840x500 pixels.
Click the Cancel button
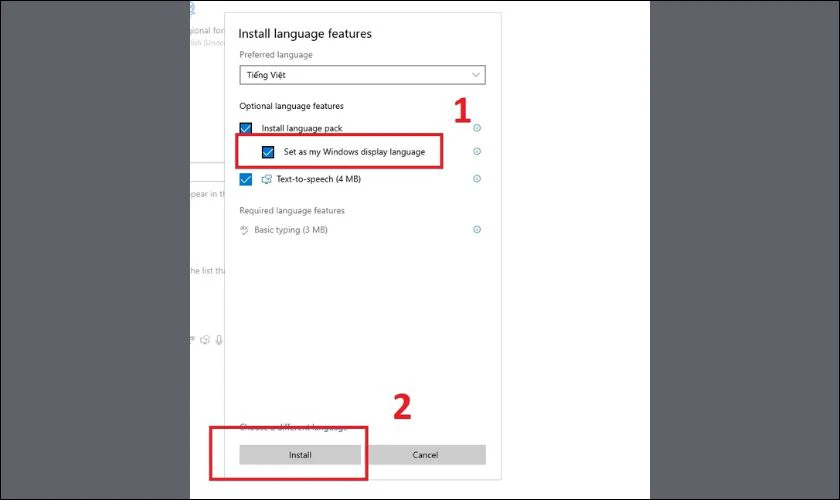425,454
